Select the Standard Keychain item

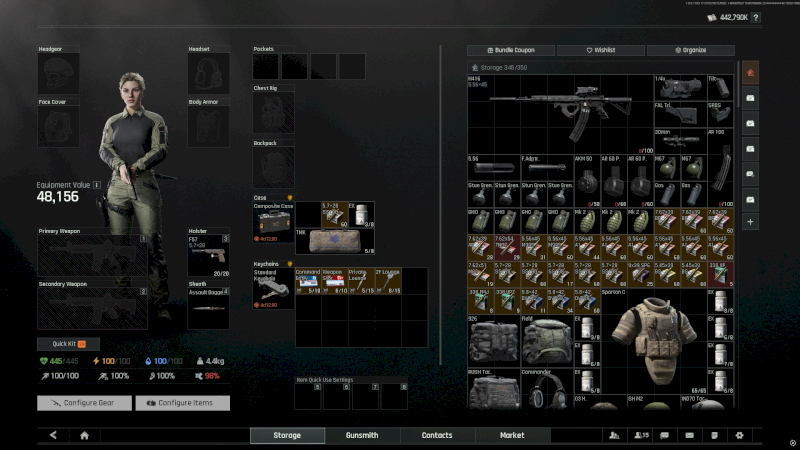(x=273, y=289)
